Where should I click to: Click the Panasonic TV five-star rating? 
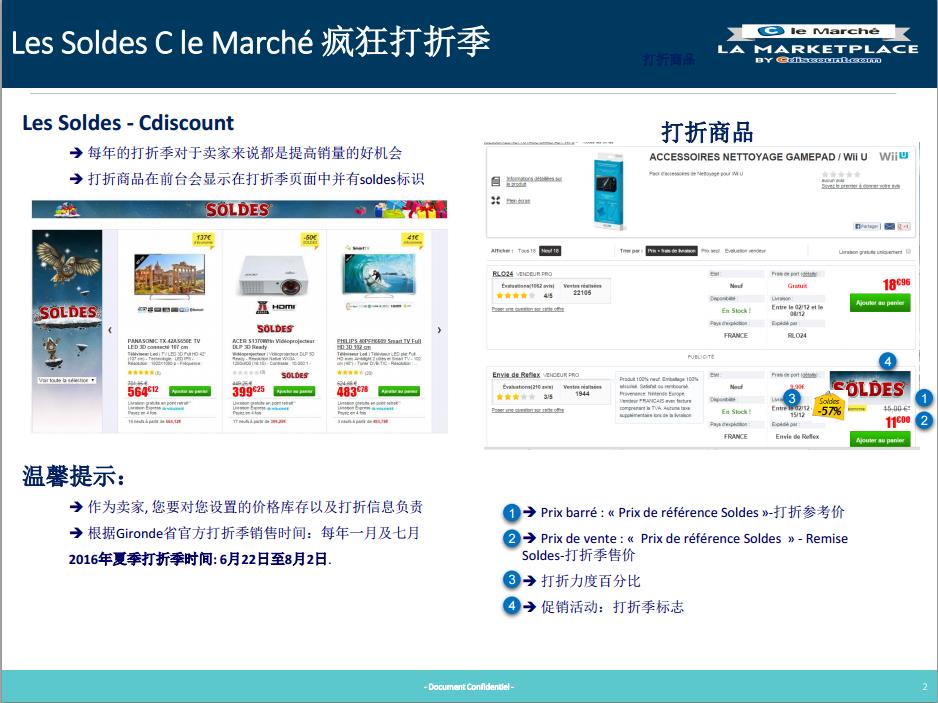pos(143,373)
